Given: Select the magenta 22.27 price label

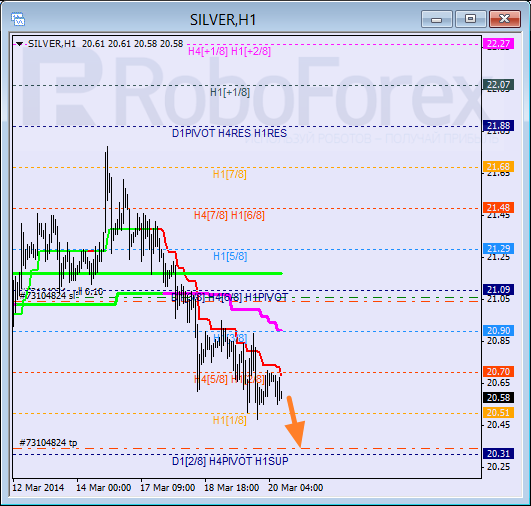Looking at the screenshot, I should tap(498, 44).
